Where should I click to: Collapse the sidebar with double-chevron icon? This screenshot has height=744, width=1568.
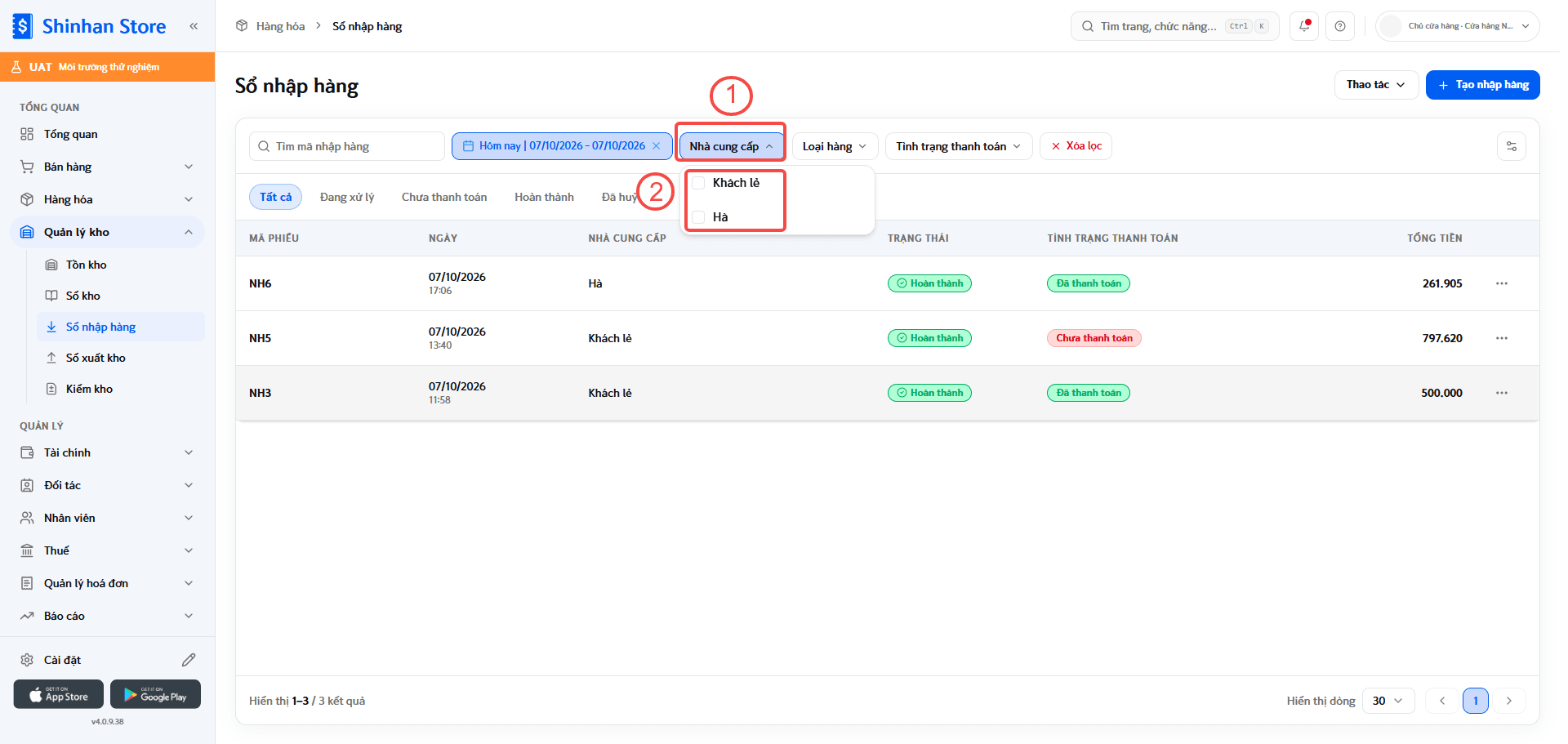(194, 26)
